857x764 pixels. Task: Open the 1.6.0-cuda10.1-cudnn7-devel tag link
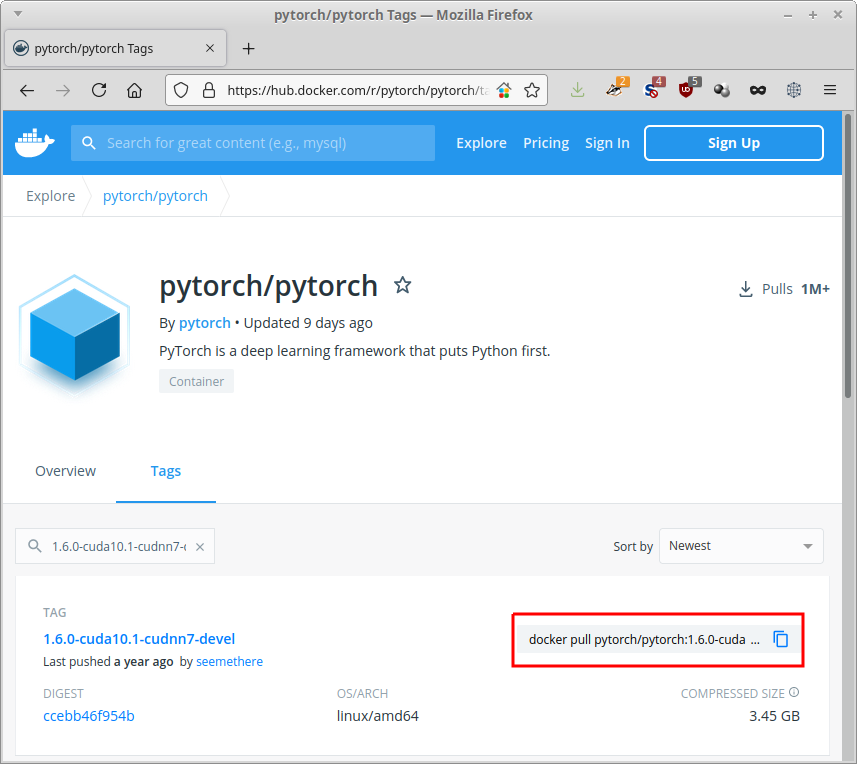click(139, 639)
